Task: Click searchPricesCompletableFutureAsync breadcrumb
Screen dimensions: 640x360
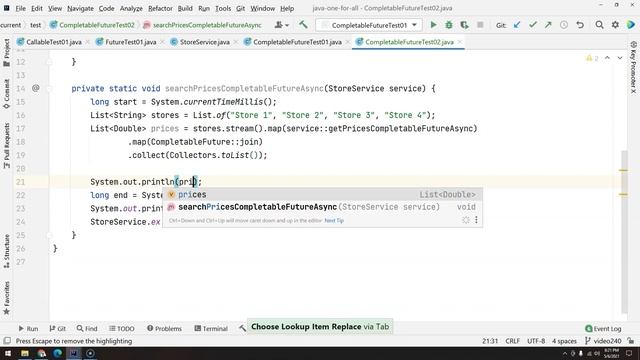Action: click(x=203, y=25)
